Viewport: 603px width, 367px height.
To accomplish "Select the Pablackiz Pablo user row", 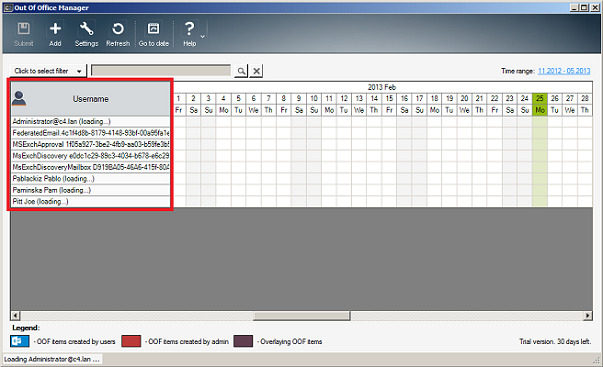I will click(90, 179).
